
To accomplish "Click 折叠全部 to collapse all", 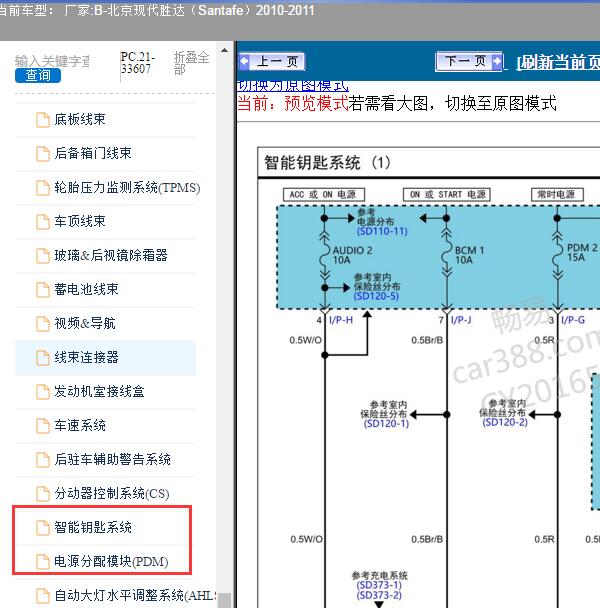I will pyautogui.click(x=191, y=63).
